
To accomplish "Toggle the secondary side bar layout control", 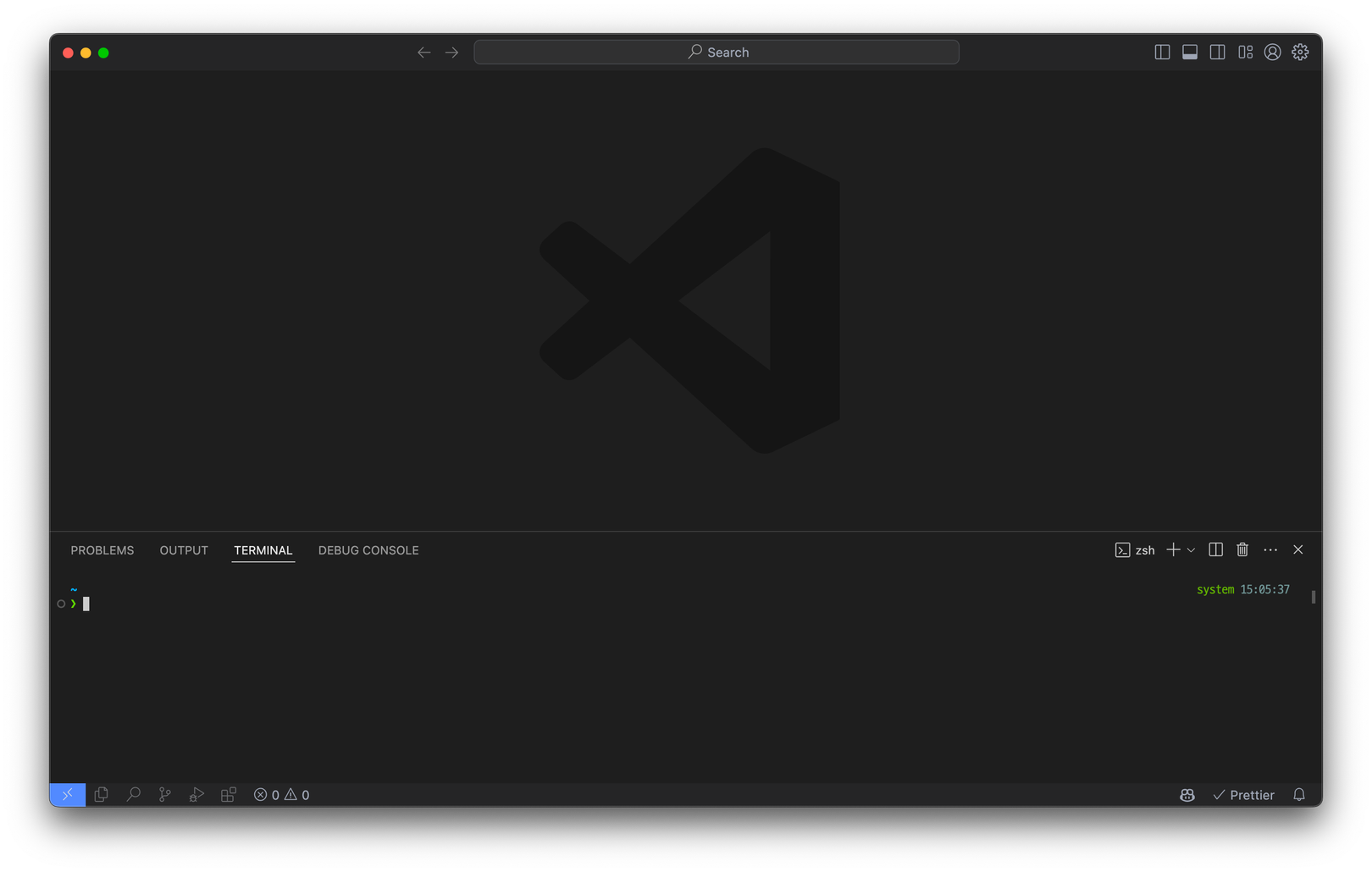I will (x=1217, y=52).
